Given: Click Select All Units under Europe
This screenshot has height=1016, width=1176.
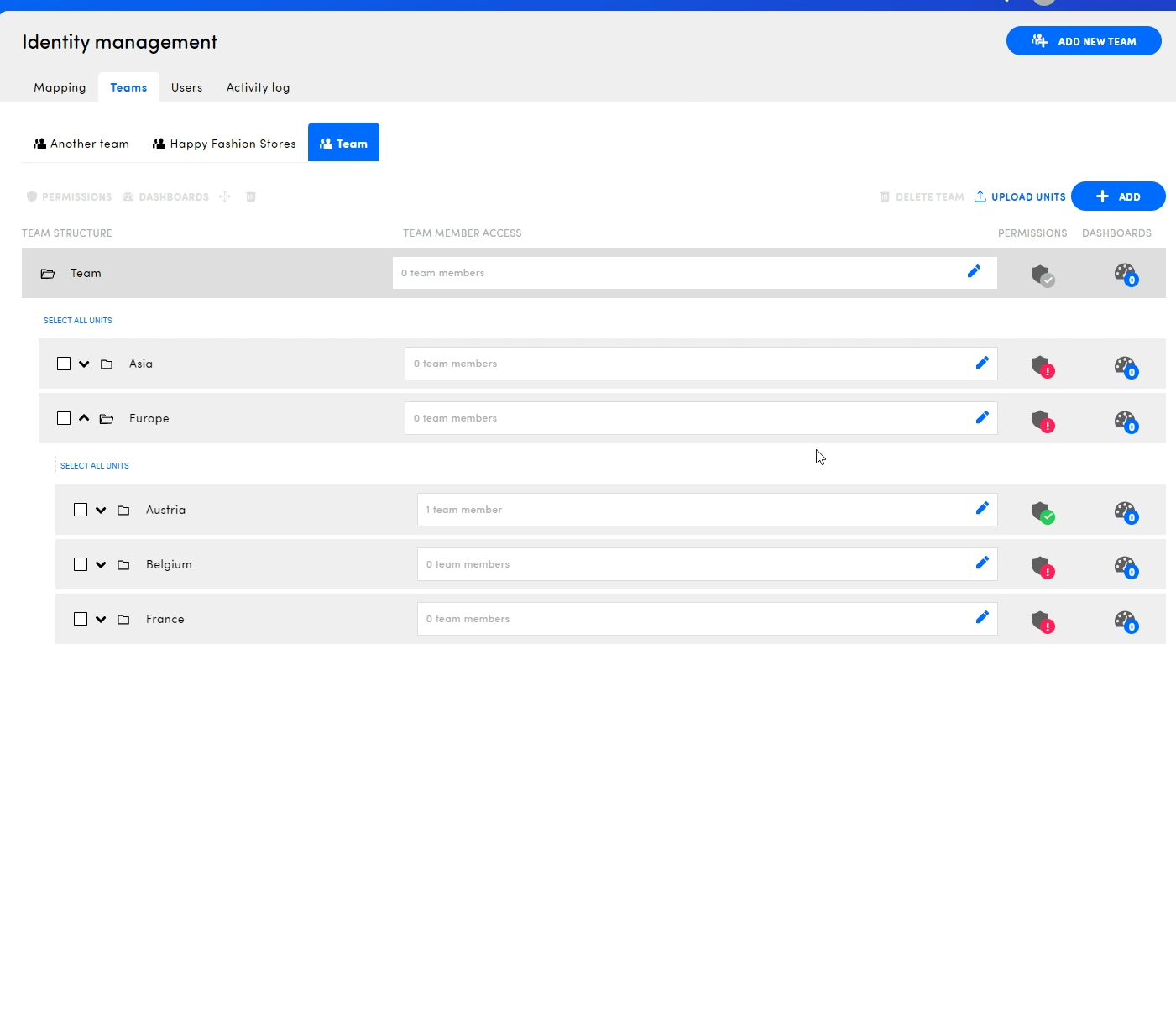Looking at the screenshot, I should [x=94, y=465].
